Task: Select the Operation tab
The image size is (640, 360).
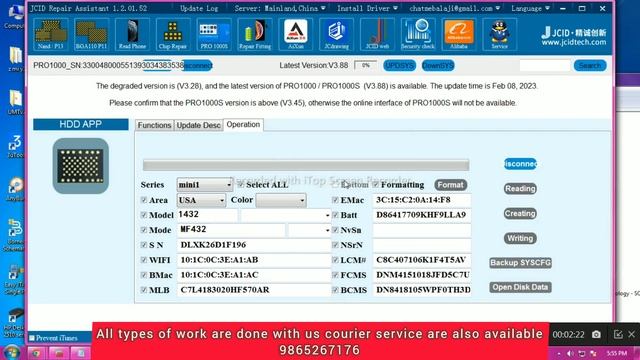Action: tap(243, 124)
